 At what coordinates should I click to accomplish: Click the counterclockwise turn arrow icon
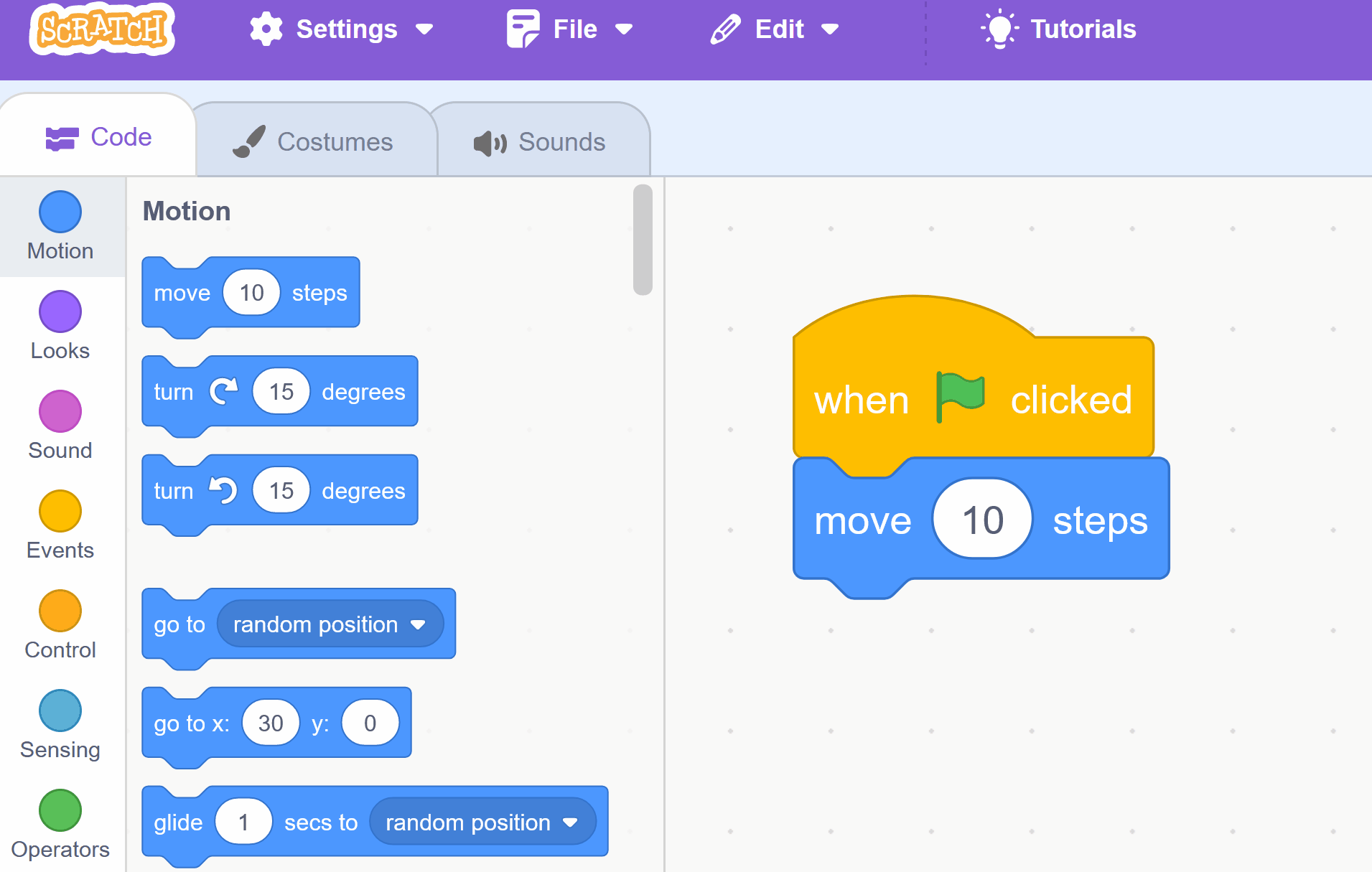click(223, 490)
